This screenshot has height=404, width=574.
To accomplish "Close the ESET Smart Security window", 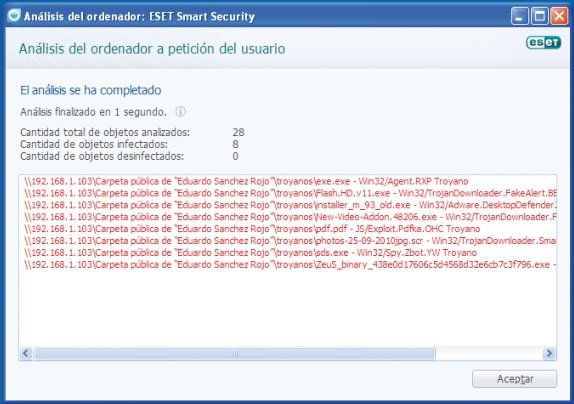I will [x=559, y=16].
